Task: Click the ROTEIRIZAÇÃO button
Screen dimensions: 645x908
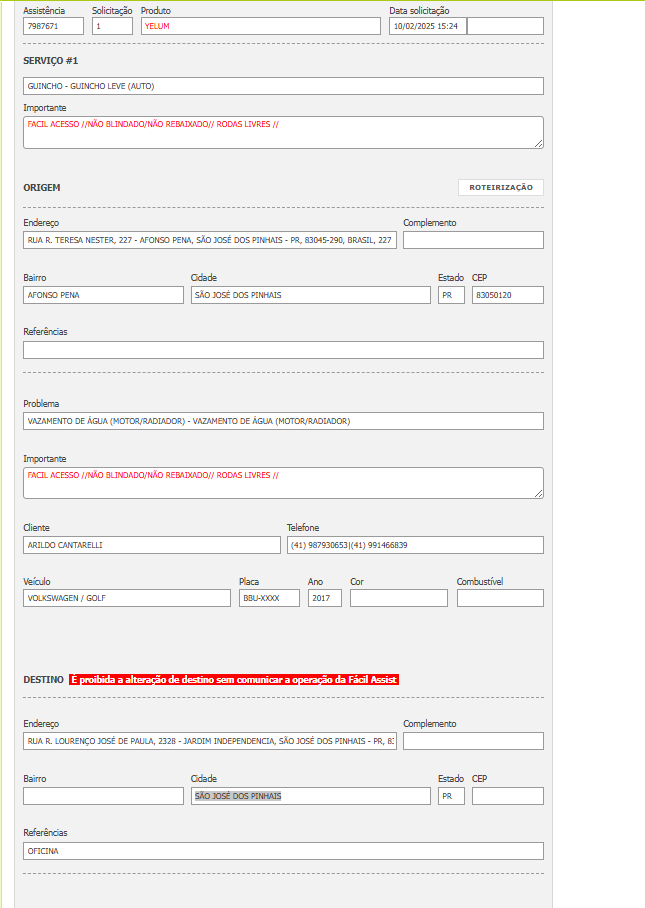Action: pyautogui.click(x=501, y=188)
